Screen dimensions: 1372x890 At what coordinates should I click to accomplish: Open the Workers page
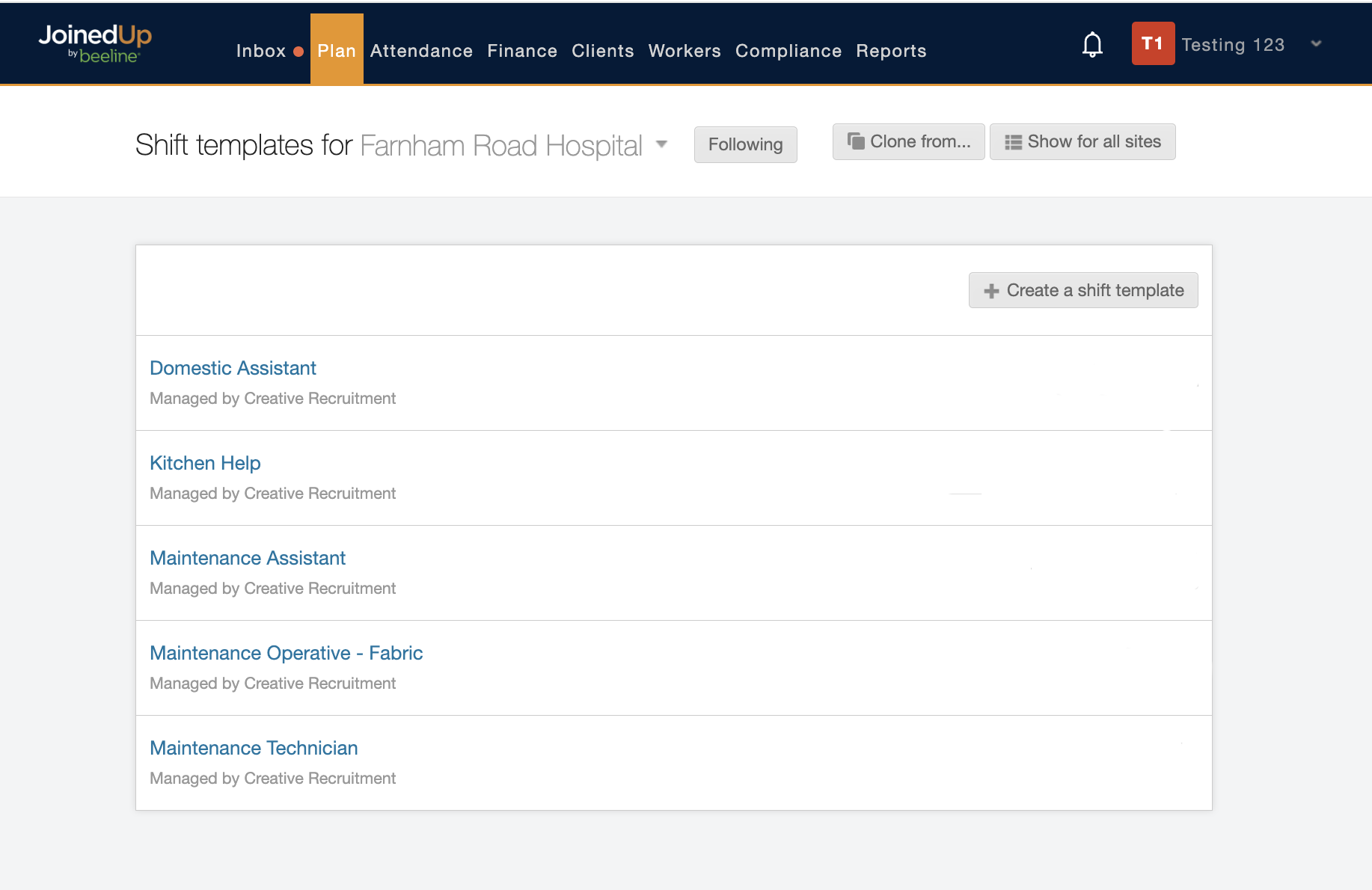[684, 51]
